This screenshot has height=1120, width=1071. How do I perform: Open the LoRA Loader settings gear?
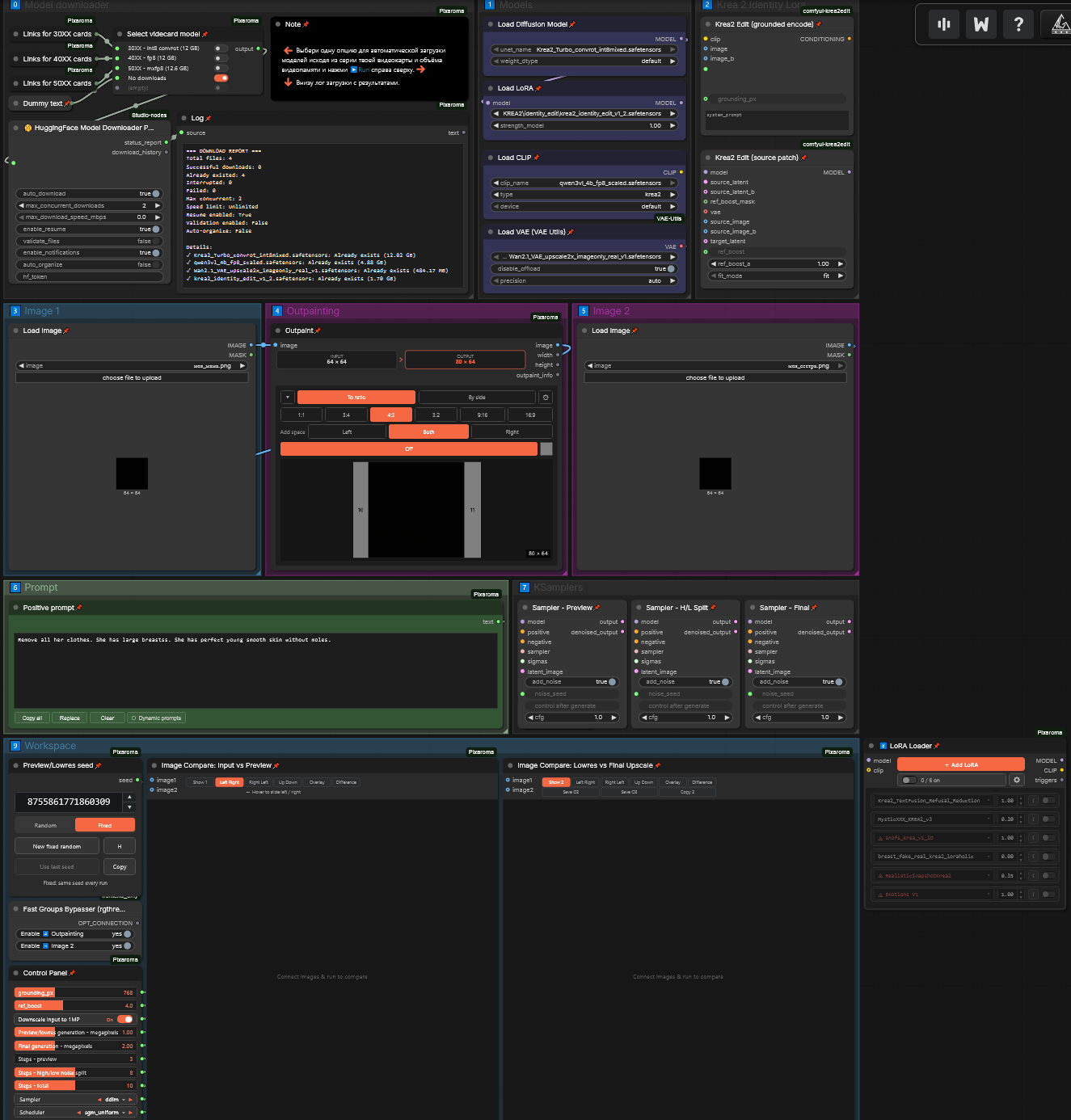pyautogui.click(x=1017, y=780)
